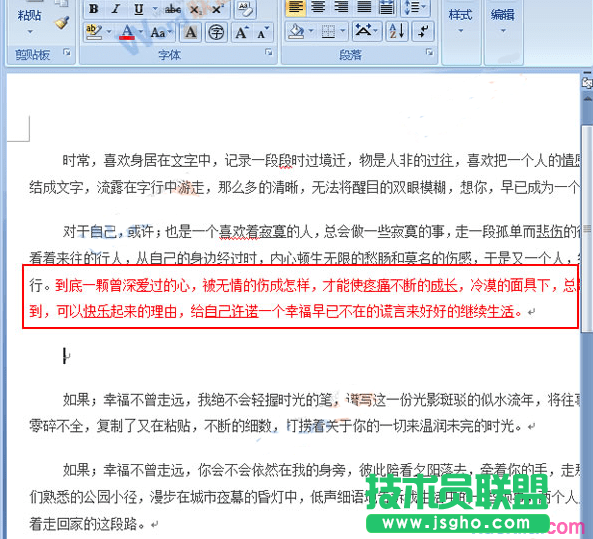Viewport: 593px width, 539px height.
Task: Toggle show/hide paragraph marks
Action: pyautogui.click(x=423, y=31)
